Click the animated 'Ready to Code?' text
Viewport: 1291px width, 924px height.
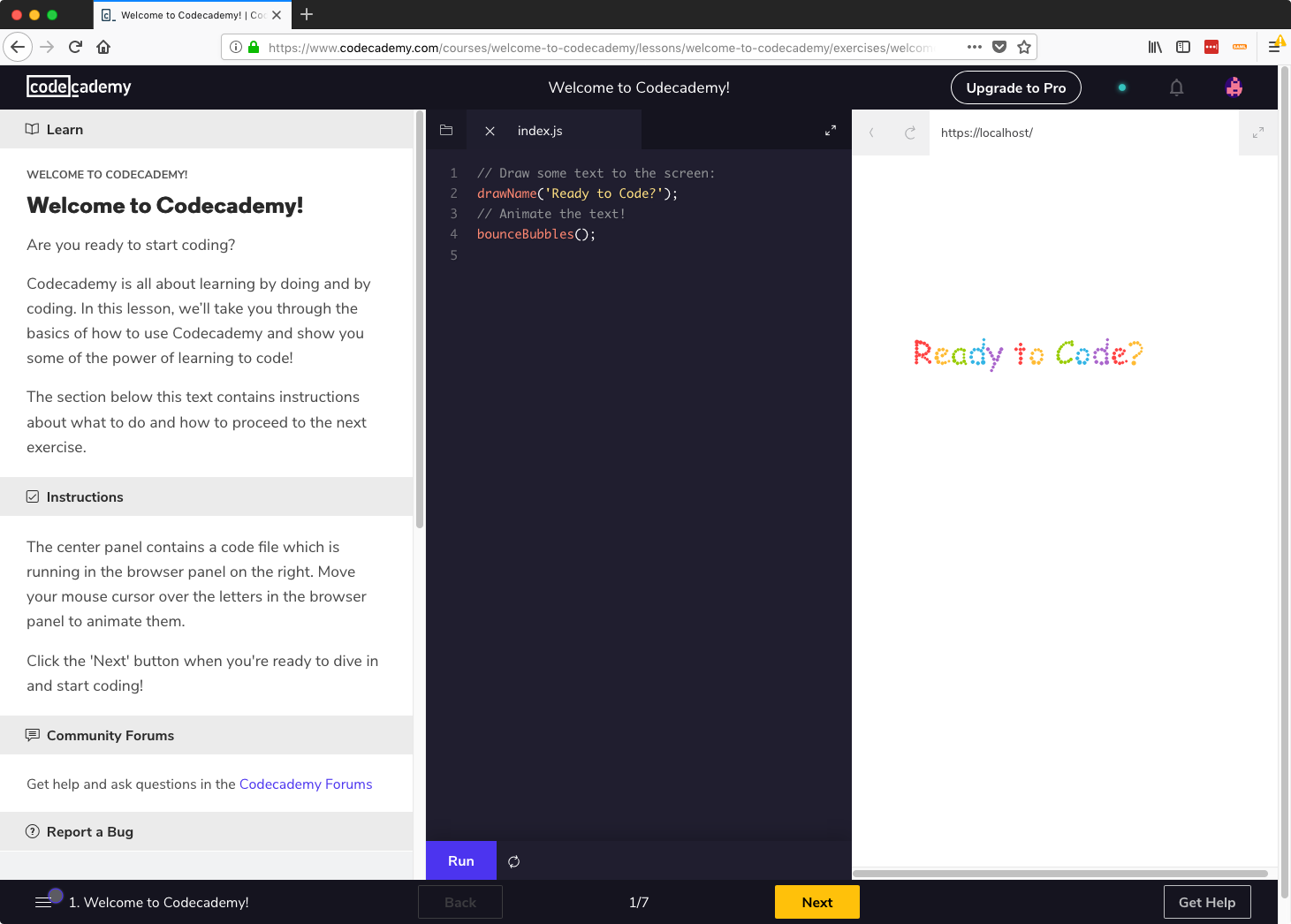(1028, 353)
